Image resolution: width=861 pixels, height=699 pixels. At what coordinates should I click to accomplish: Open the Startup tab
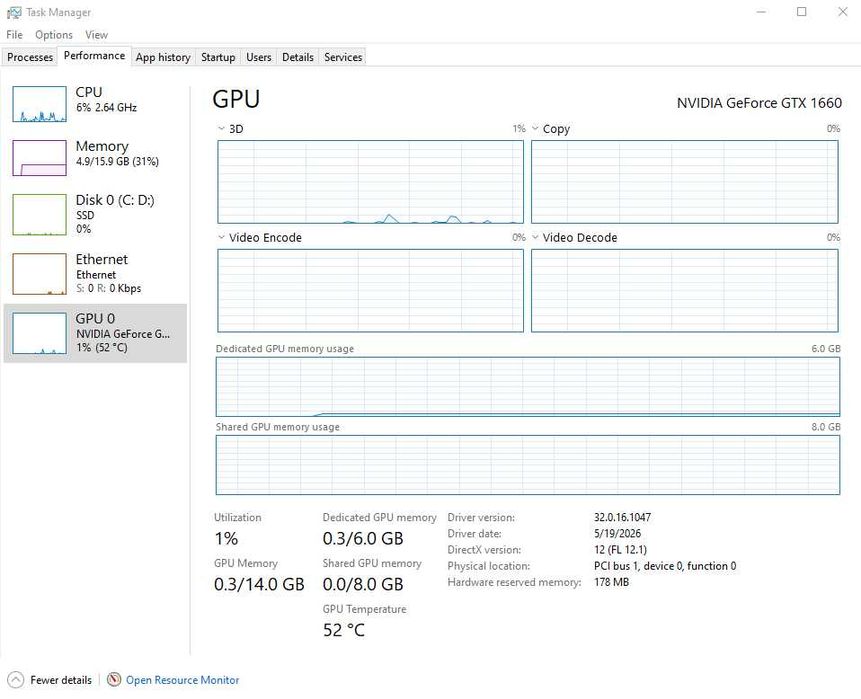click(218, 57)
